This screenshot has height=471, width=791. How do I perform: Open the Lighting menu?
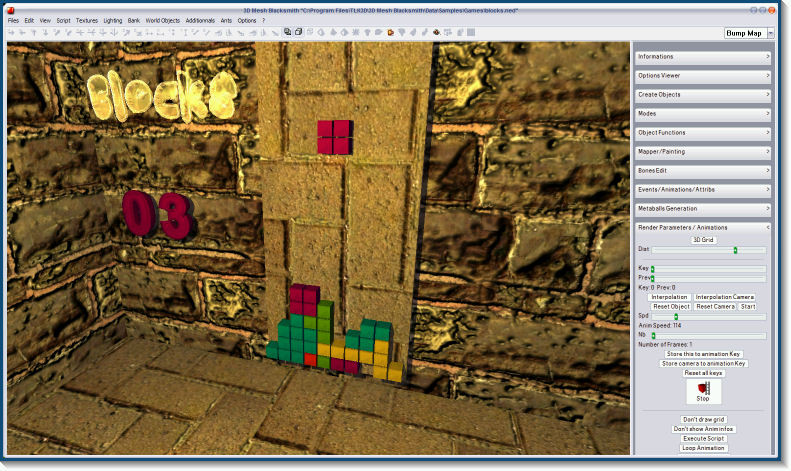[x=112, y=21]
